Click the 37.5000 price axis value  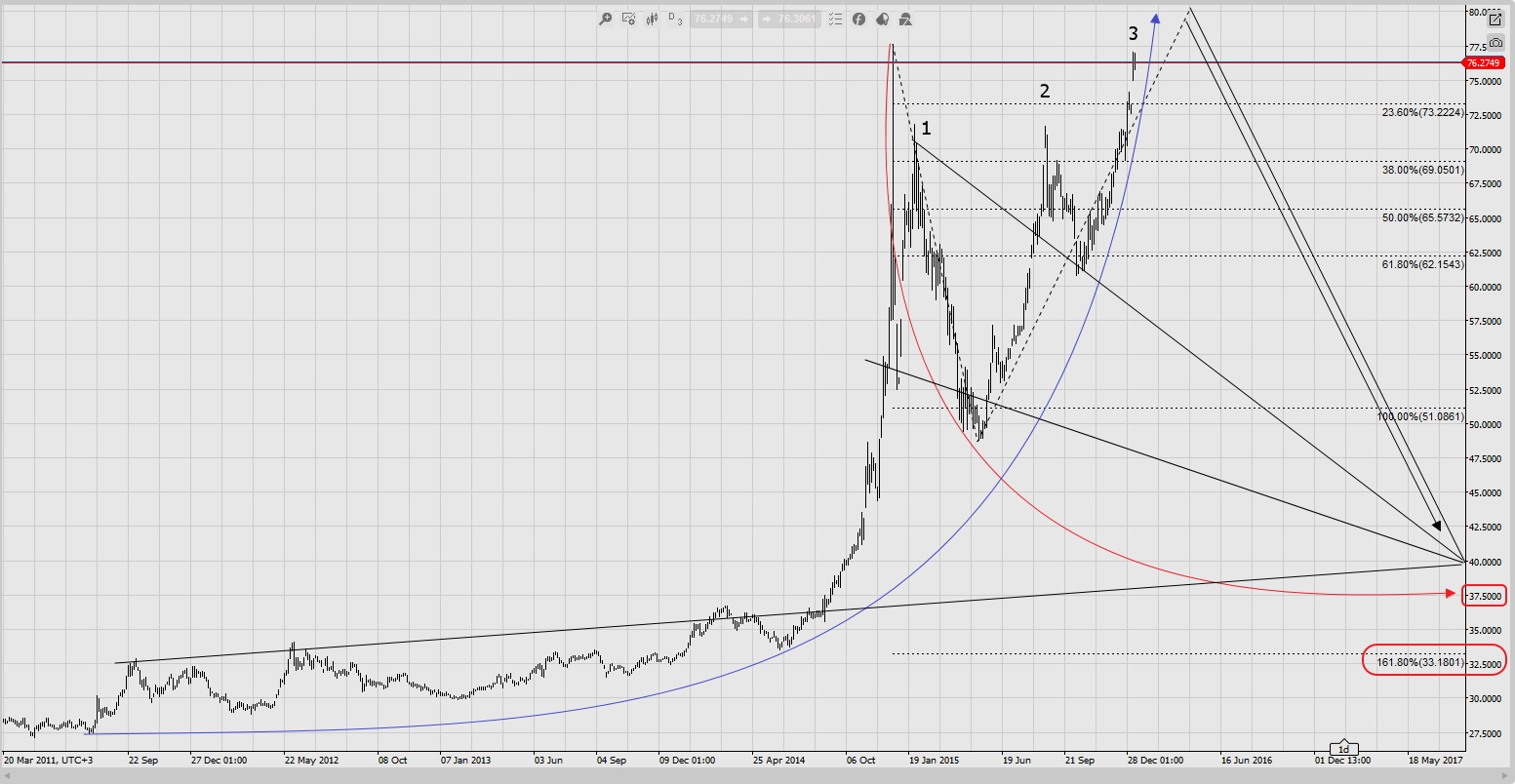pyautogui.click(x=1485, y=596)
